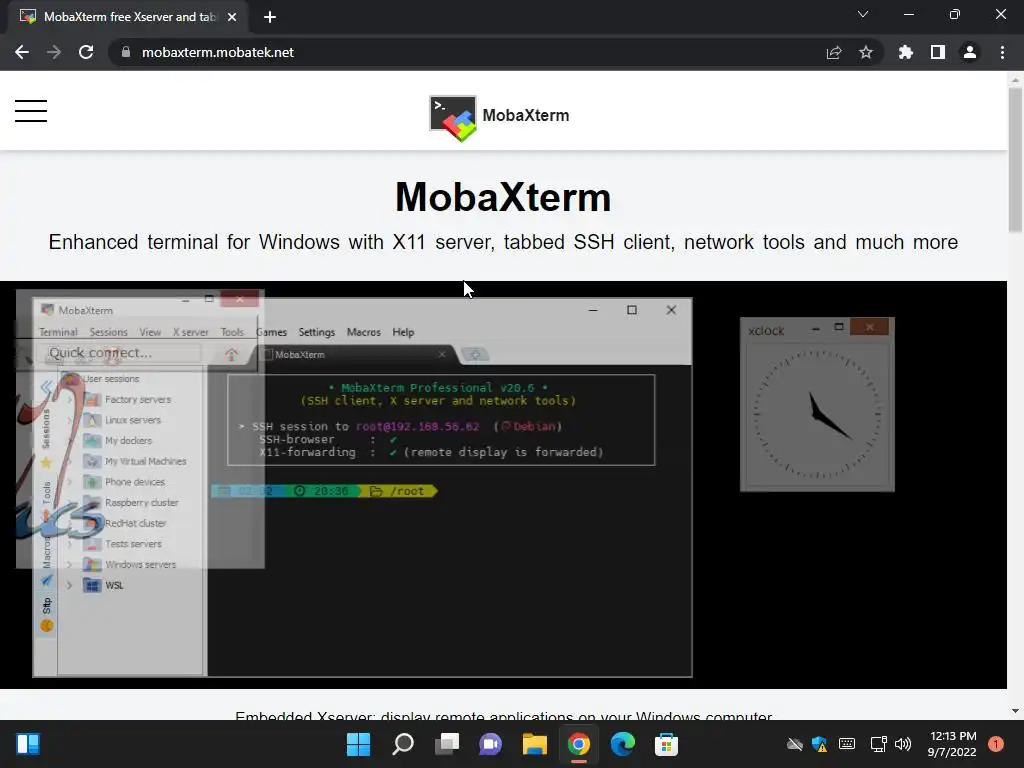1024x768 pixels.
Task: Close the MobaXterm browser tab
Action: tap(232, 17)
